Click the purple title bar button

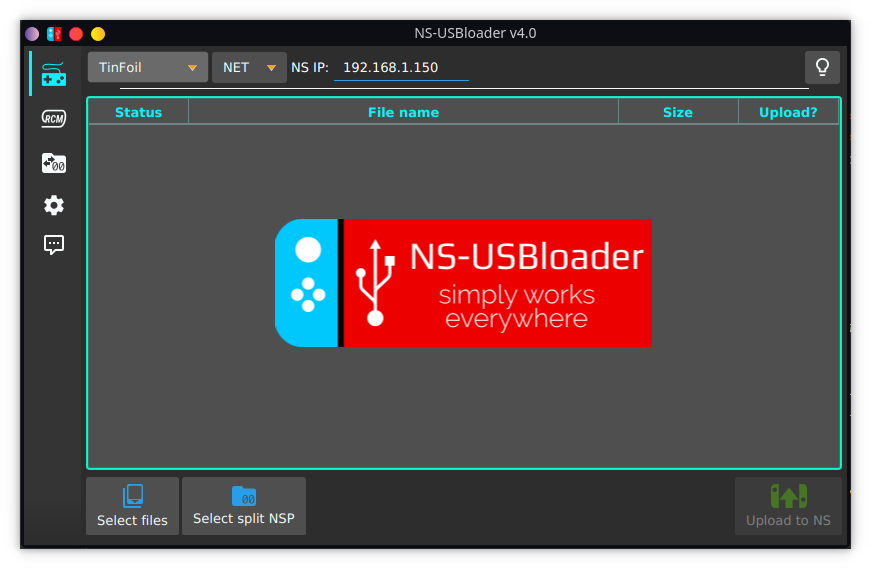(x=32, y=34)
